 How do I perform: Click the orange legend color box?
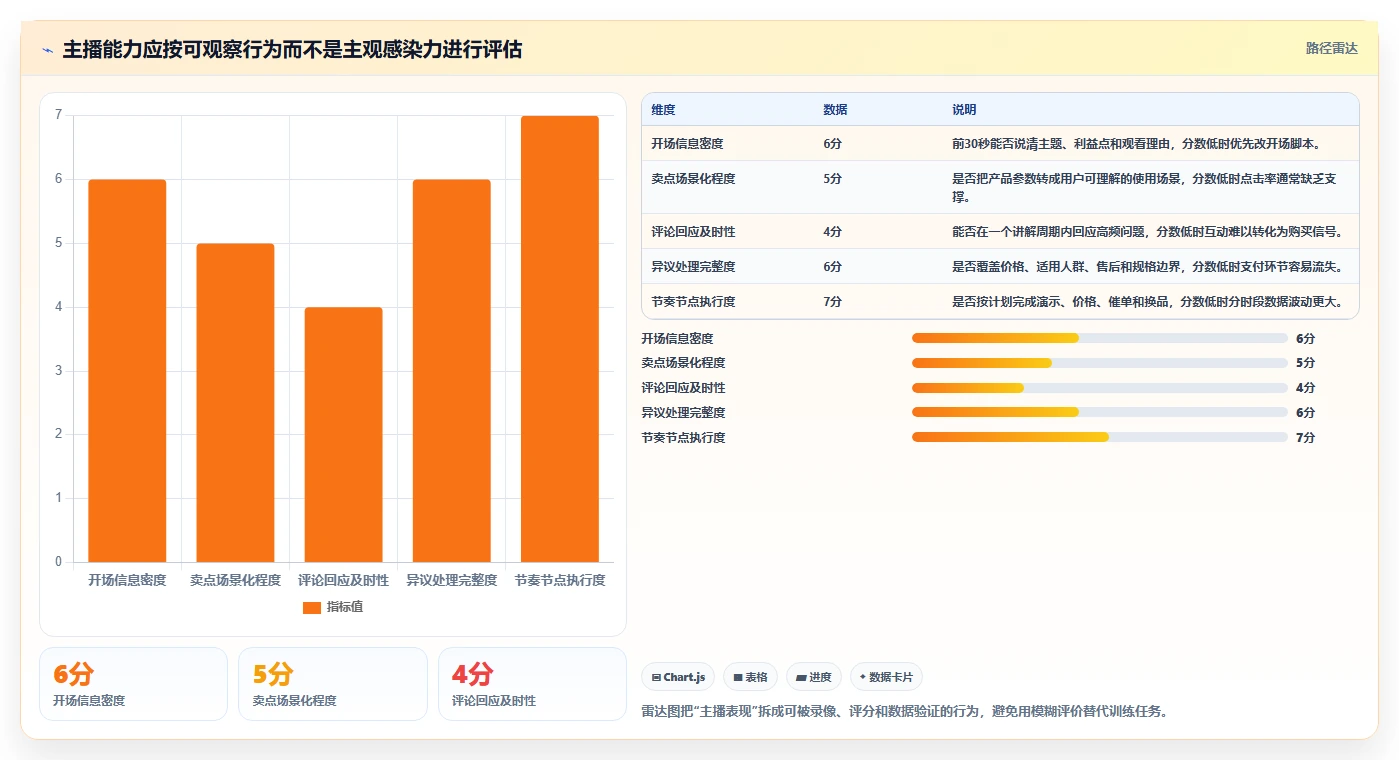click(312, 607)
